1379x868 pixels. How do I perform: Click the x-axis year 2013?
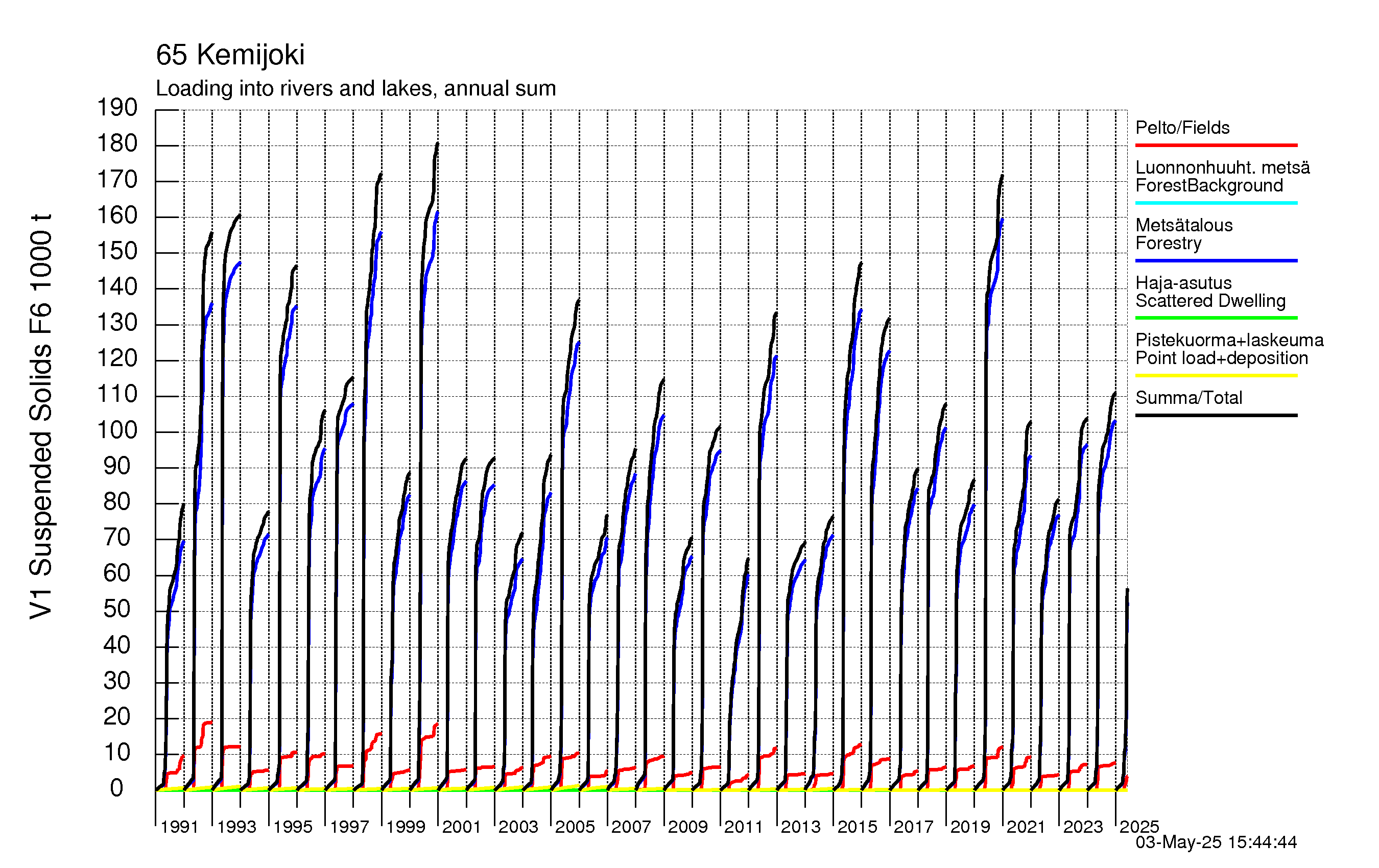pos(801,827)
